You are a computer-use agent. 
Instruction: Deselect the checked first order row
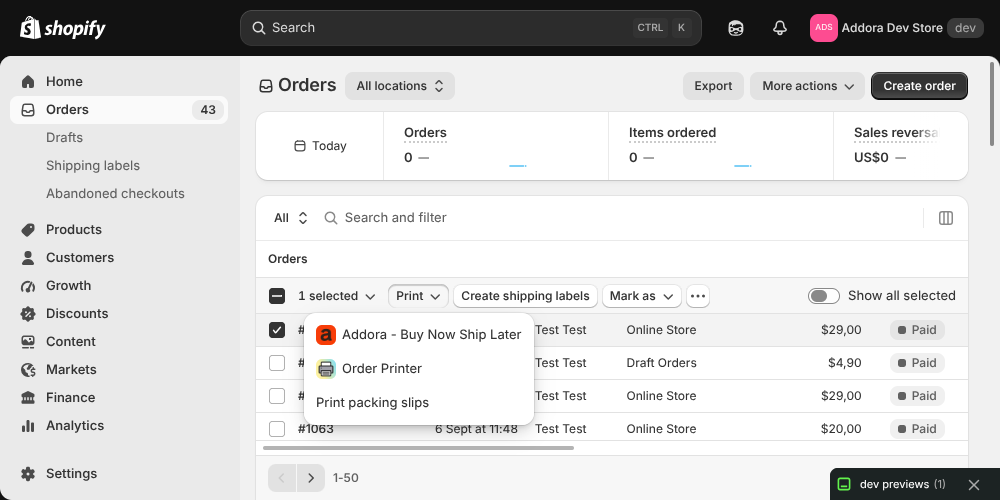pos(277,330)
